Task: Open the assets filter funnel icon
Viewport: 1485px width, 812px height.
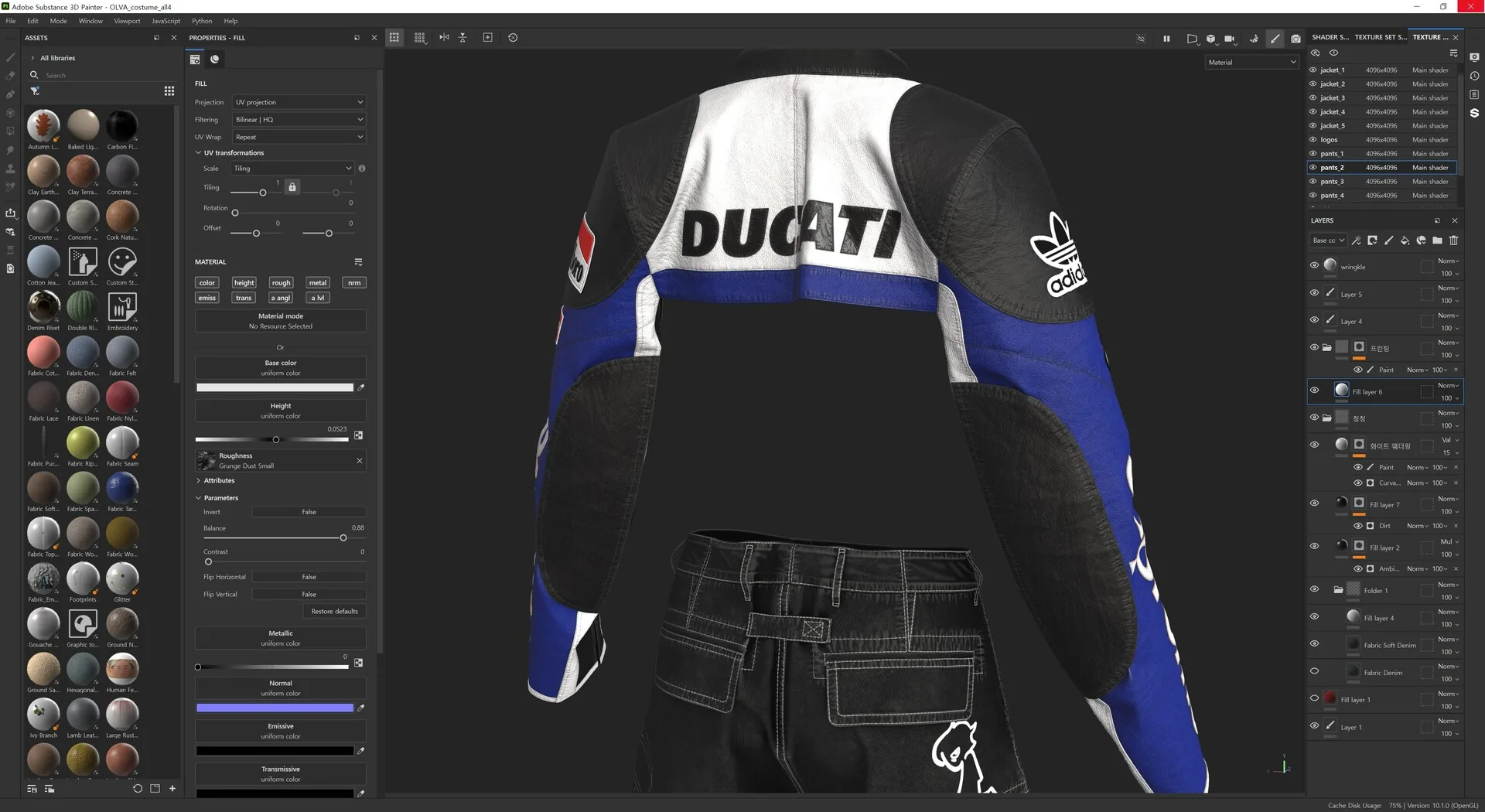Action: pos(35,91)
